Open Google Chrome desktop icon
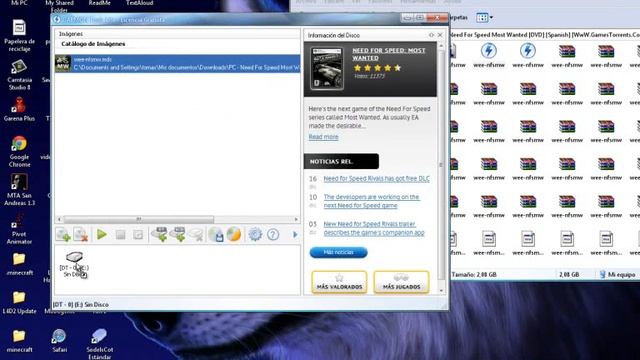 (x=19, y=151)
